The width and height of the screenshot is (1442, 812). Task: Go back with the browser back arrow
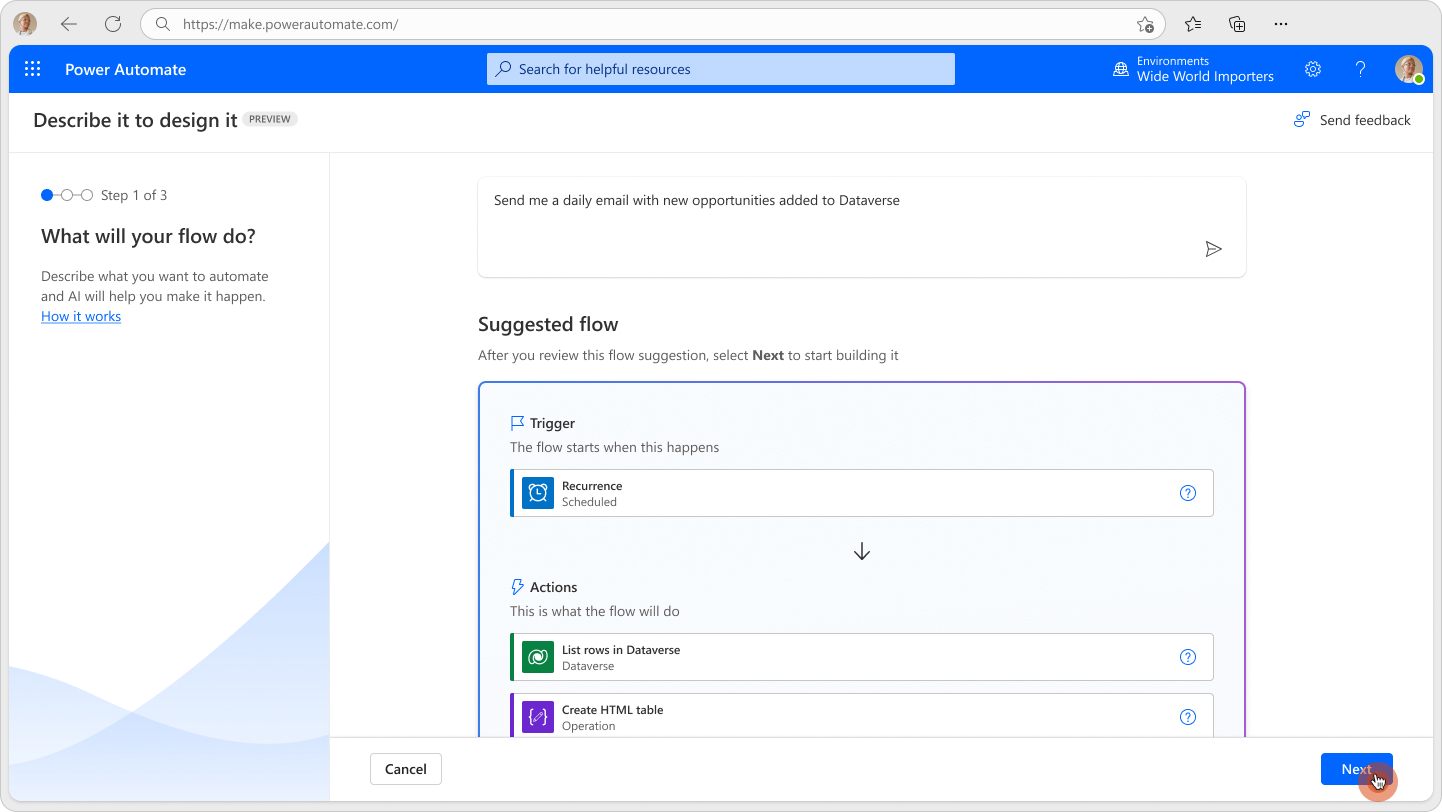[68, 24]
